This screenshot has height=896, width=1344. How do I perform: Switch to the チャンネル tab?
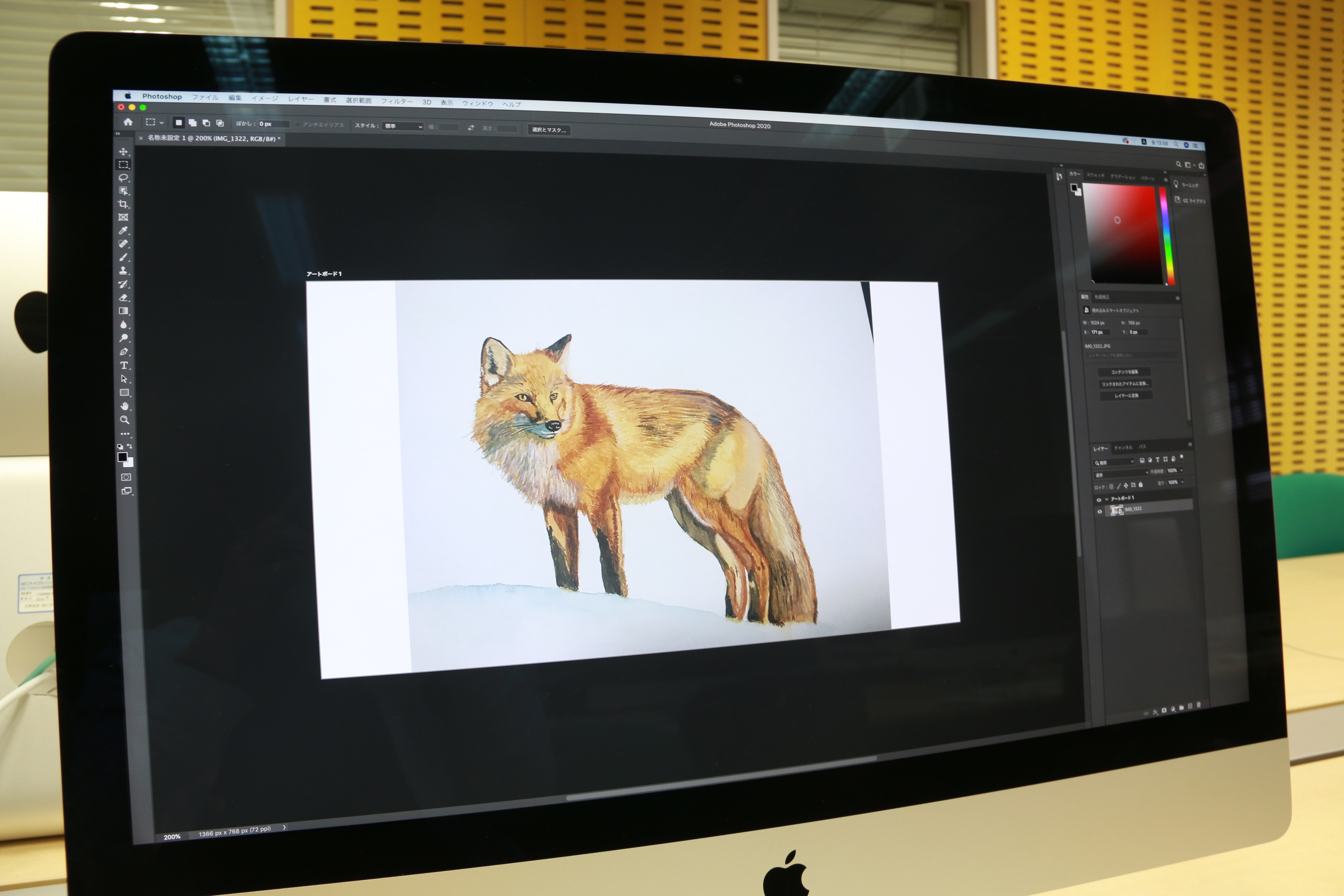tap(1123, 448)
